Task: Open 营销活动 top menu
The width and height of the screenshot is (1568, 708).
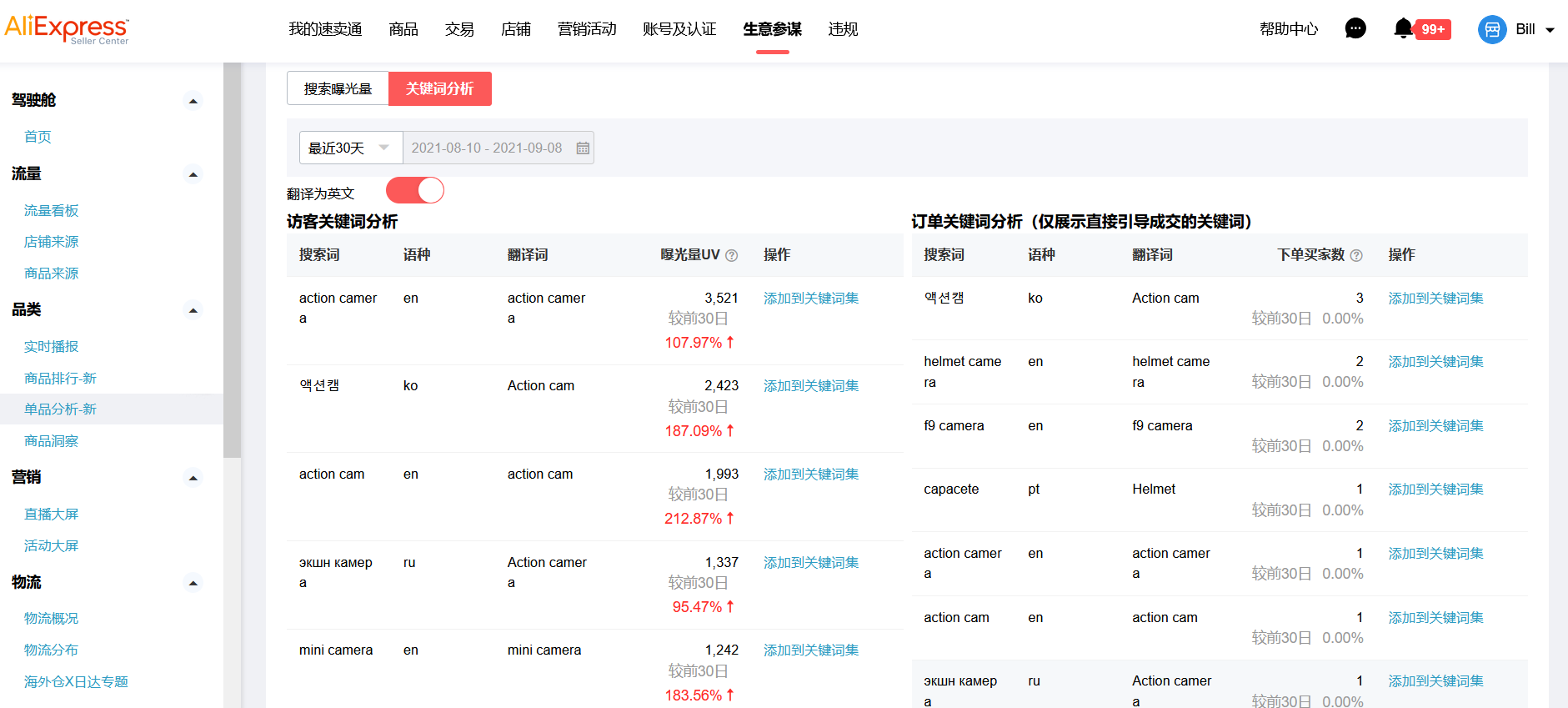Action: (587, 29)
